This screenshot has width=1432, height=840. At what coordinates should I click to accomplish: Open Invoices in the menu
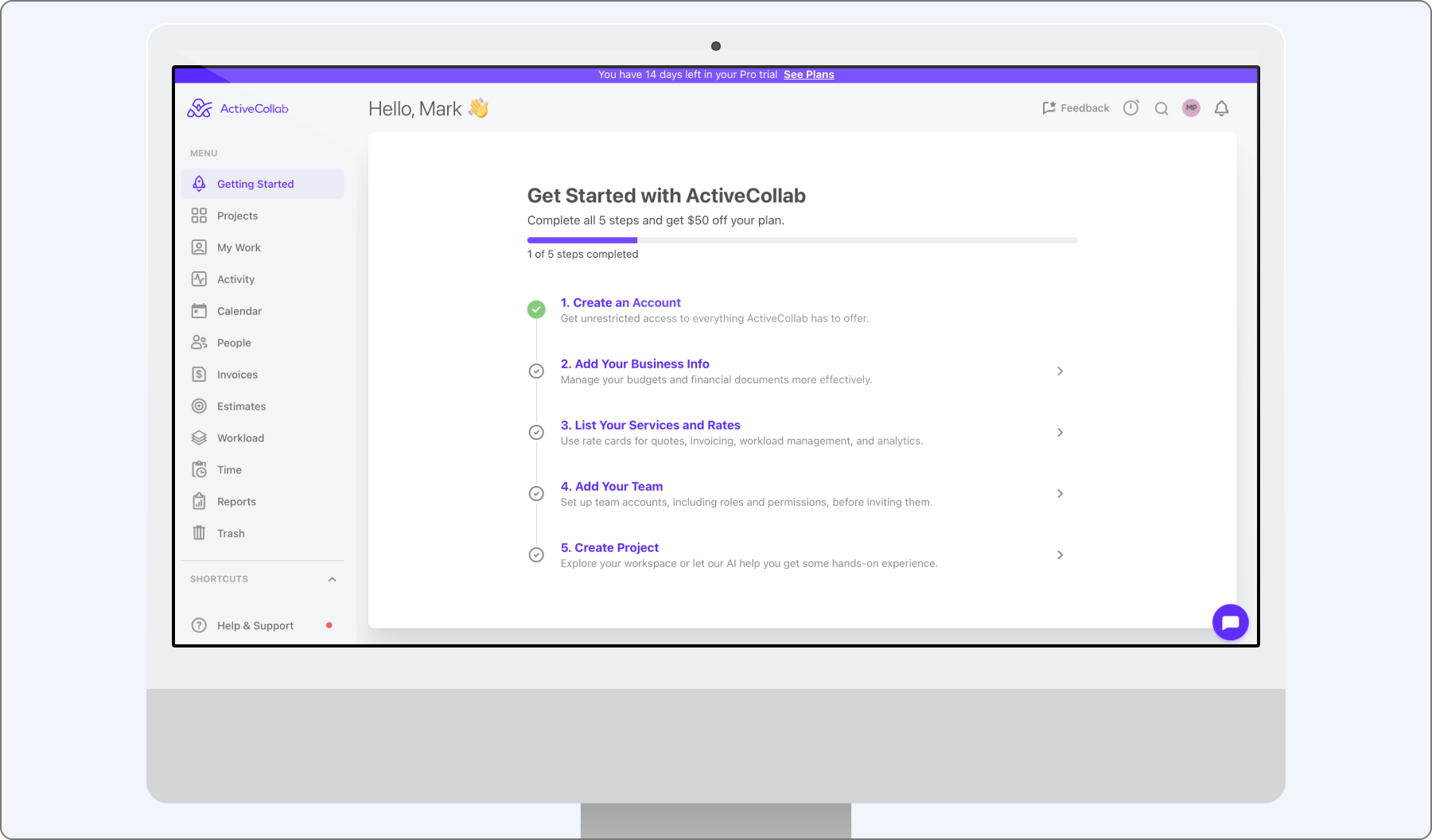click(x=263, y=375)
